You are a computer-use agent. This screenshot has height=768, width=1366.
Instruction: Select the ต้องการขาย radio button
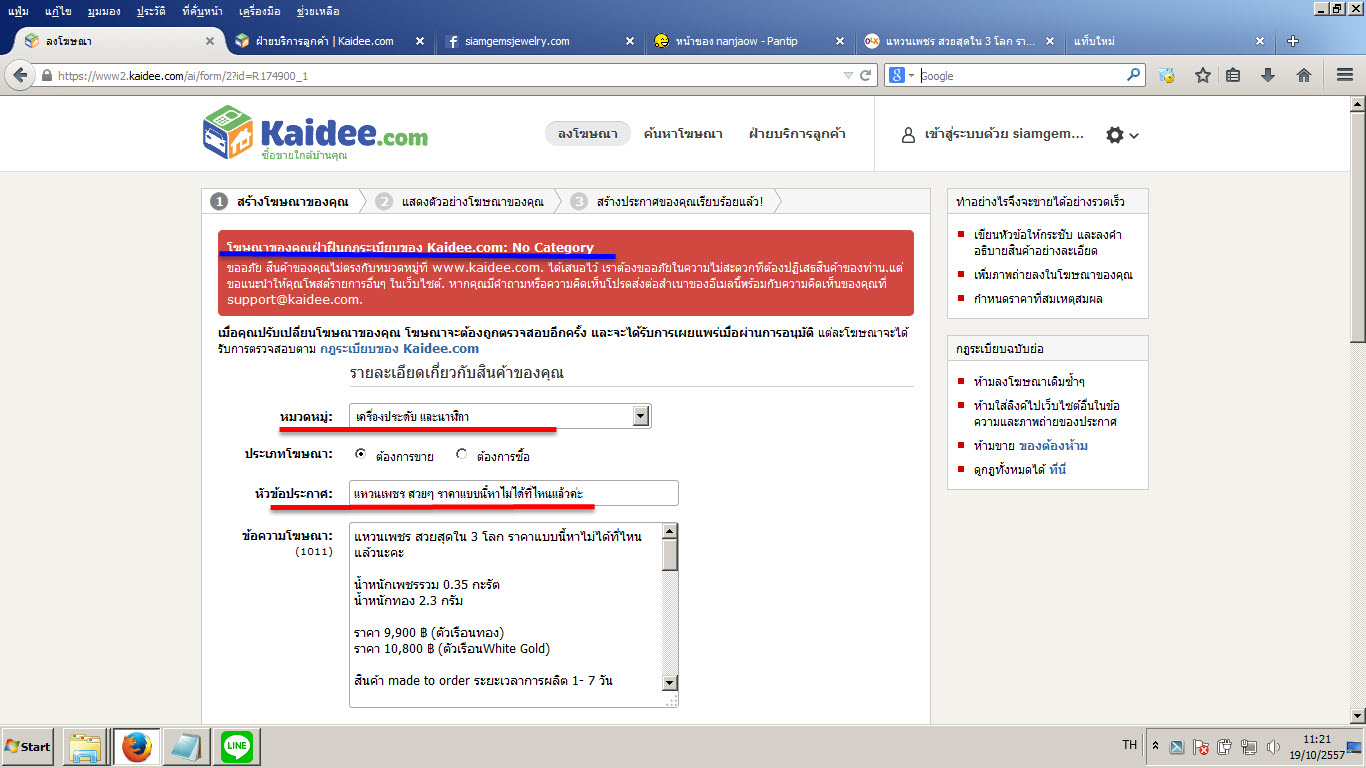coord(361,454)
